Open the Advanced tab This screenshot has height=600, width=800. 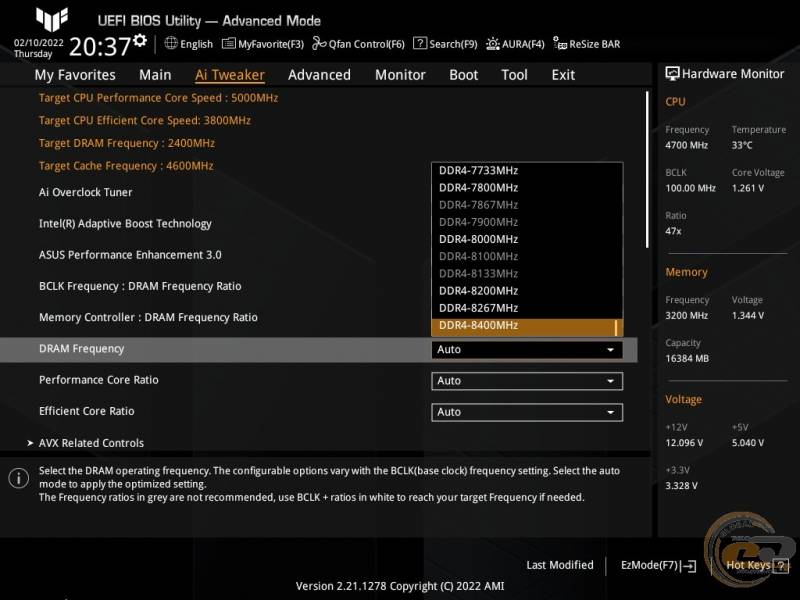coord(319,75)
